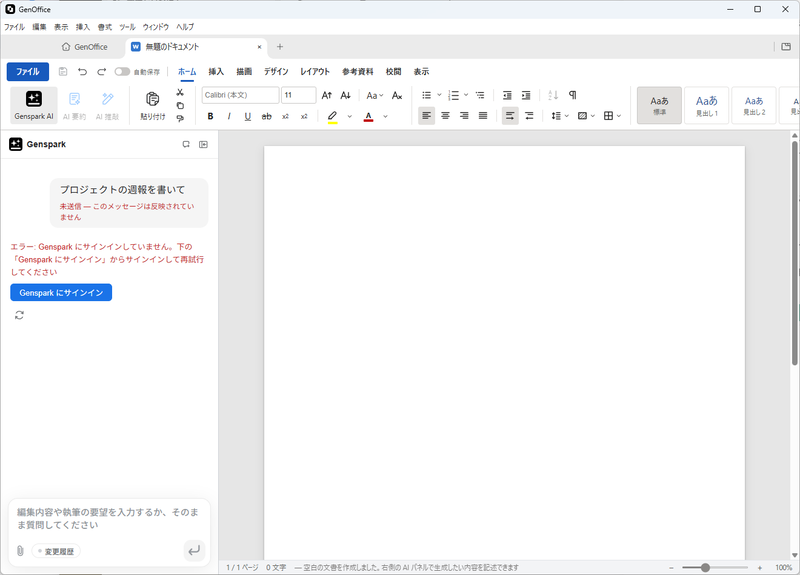Click the copy icon below scissors
The height and width of the screenshot is (575, 800).
[x=180, y=106]
